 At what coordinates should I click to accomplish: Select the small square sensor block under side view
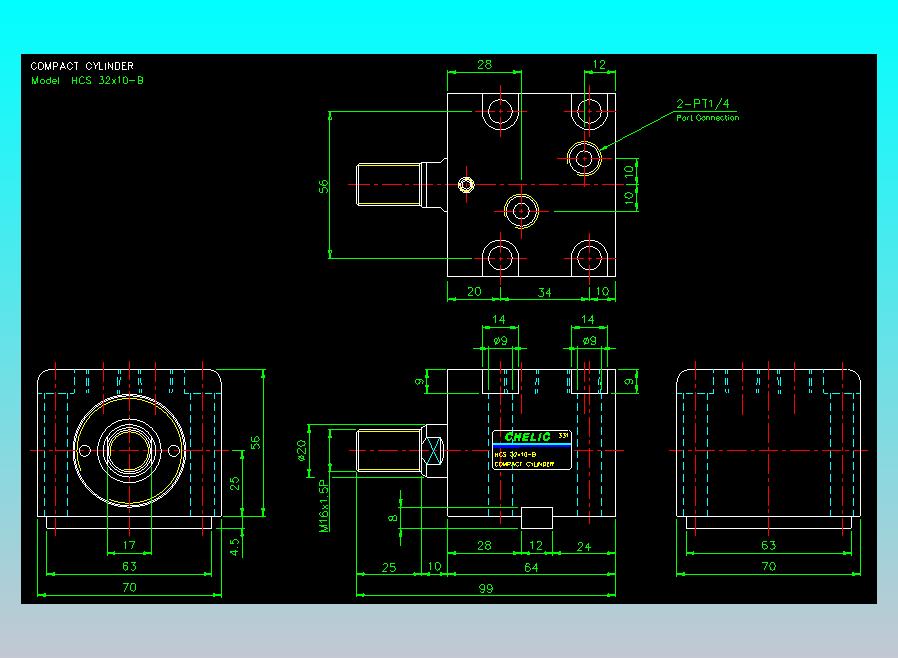(x=537, y=518)
